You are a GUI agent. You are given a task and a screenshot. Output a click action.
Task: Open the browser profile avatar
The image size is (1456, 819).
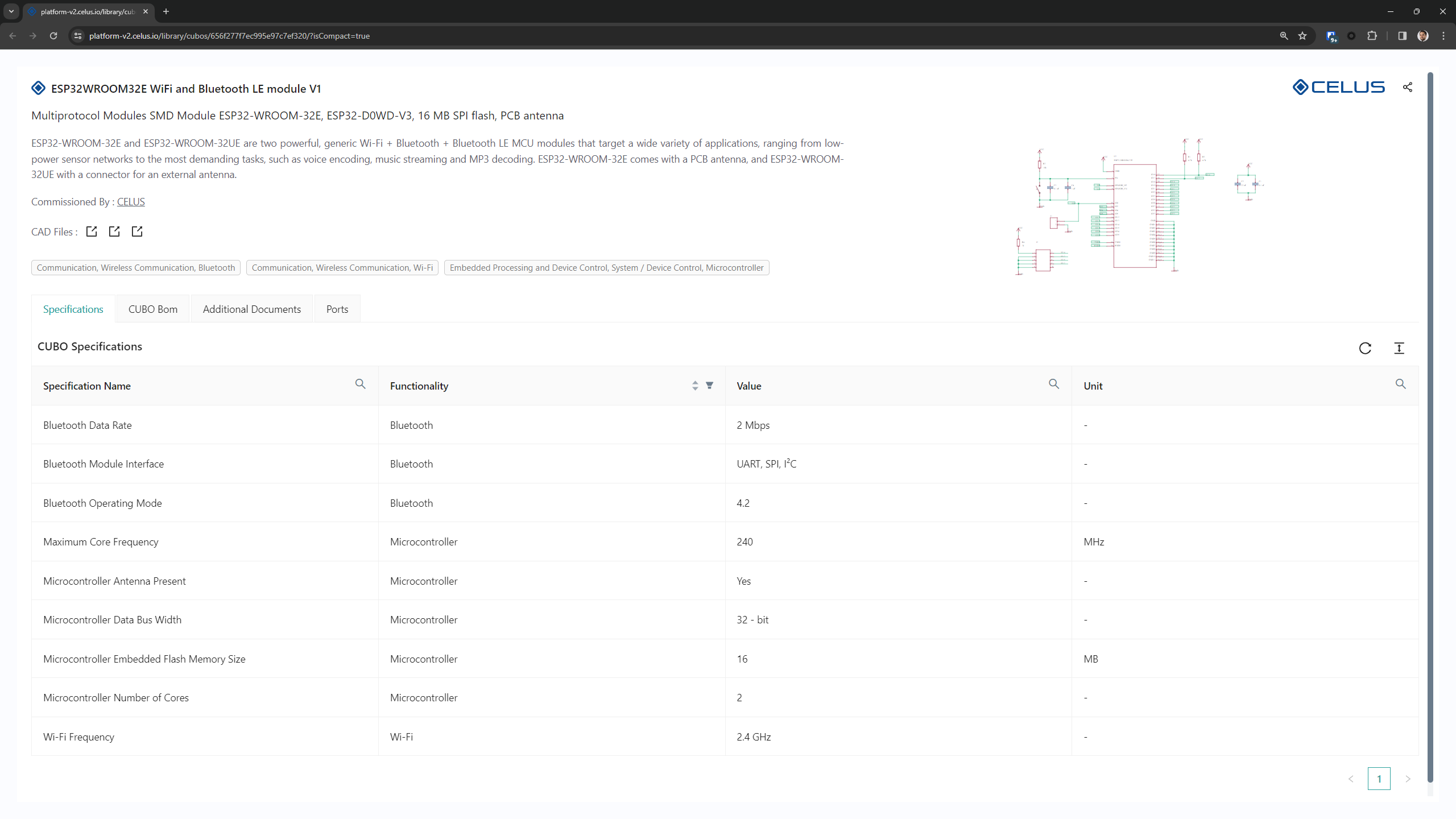tap(1423, 36)
